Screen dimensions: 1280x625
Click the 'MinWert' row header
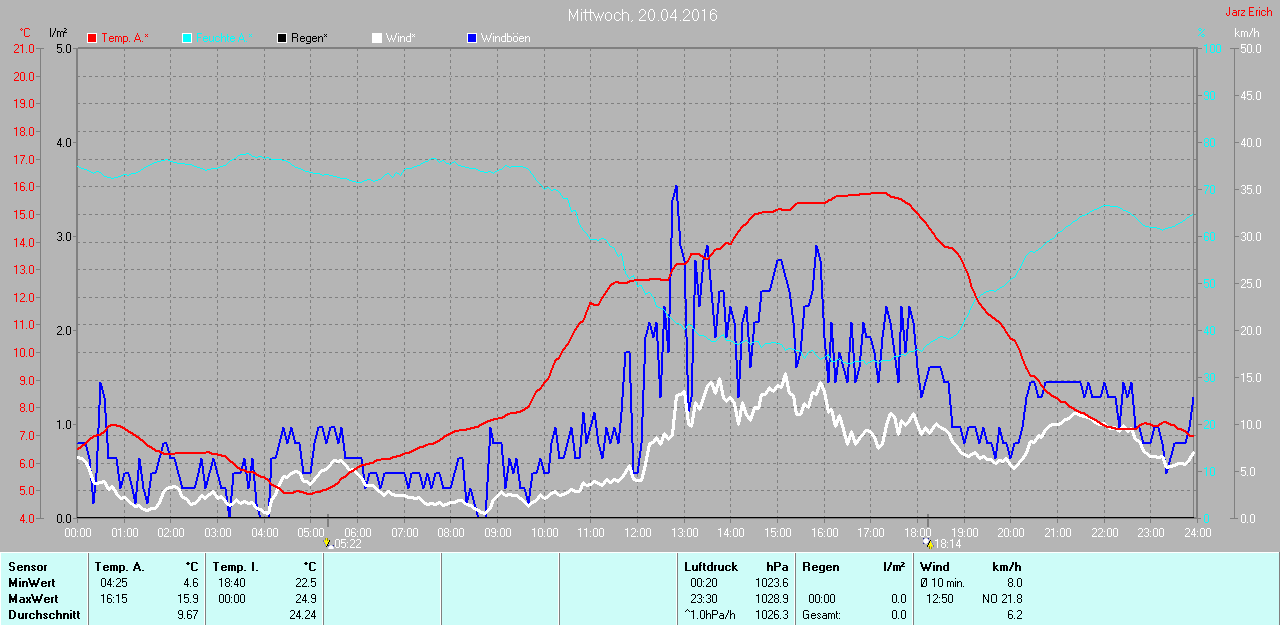tap(31, 583)
